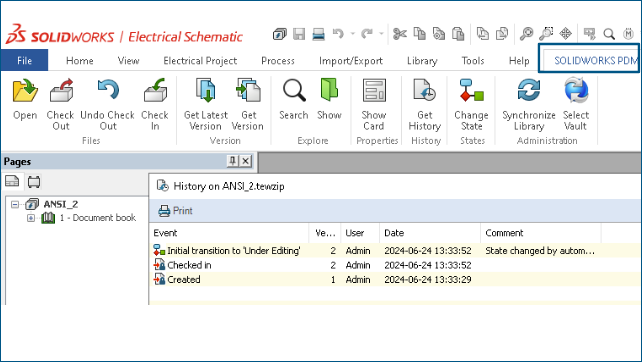Image resolution: width=642 pixels, height=362 pixels.
Task: Click the Check Out icon
Action: [61, 91]
